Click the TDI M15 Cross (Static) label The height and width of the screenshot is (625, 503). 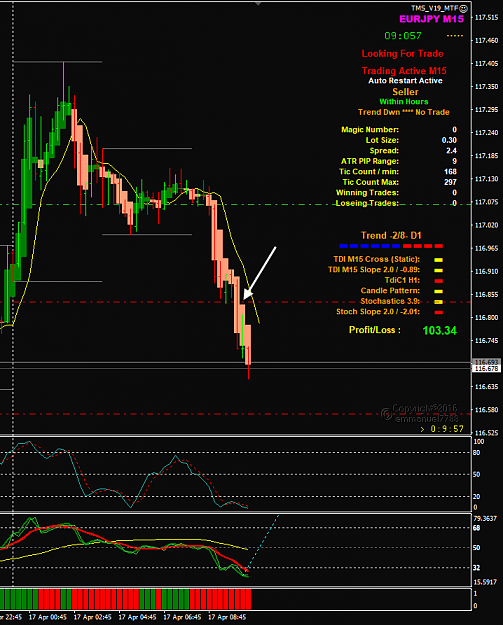[377, 259]
